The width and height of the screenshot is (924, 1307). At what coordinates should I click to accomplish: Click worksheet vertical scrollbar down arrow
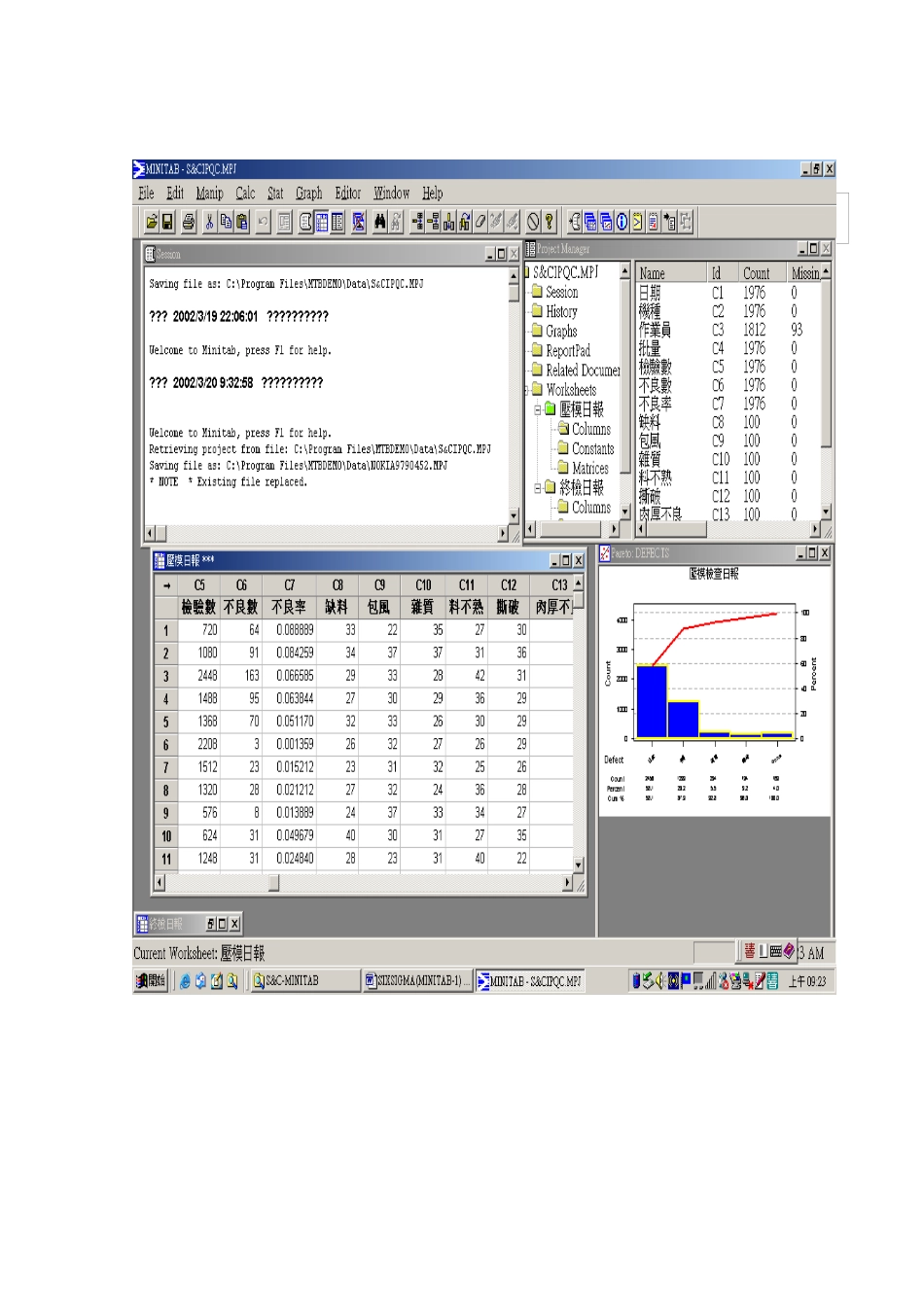pos(579,865)
